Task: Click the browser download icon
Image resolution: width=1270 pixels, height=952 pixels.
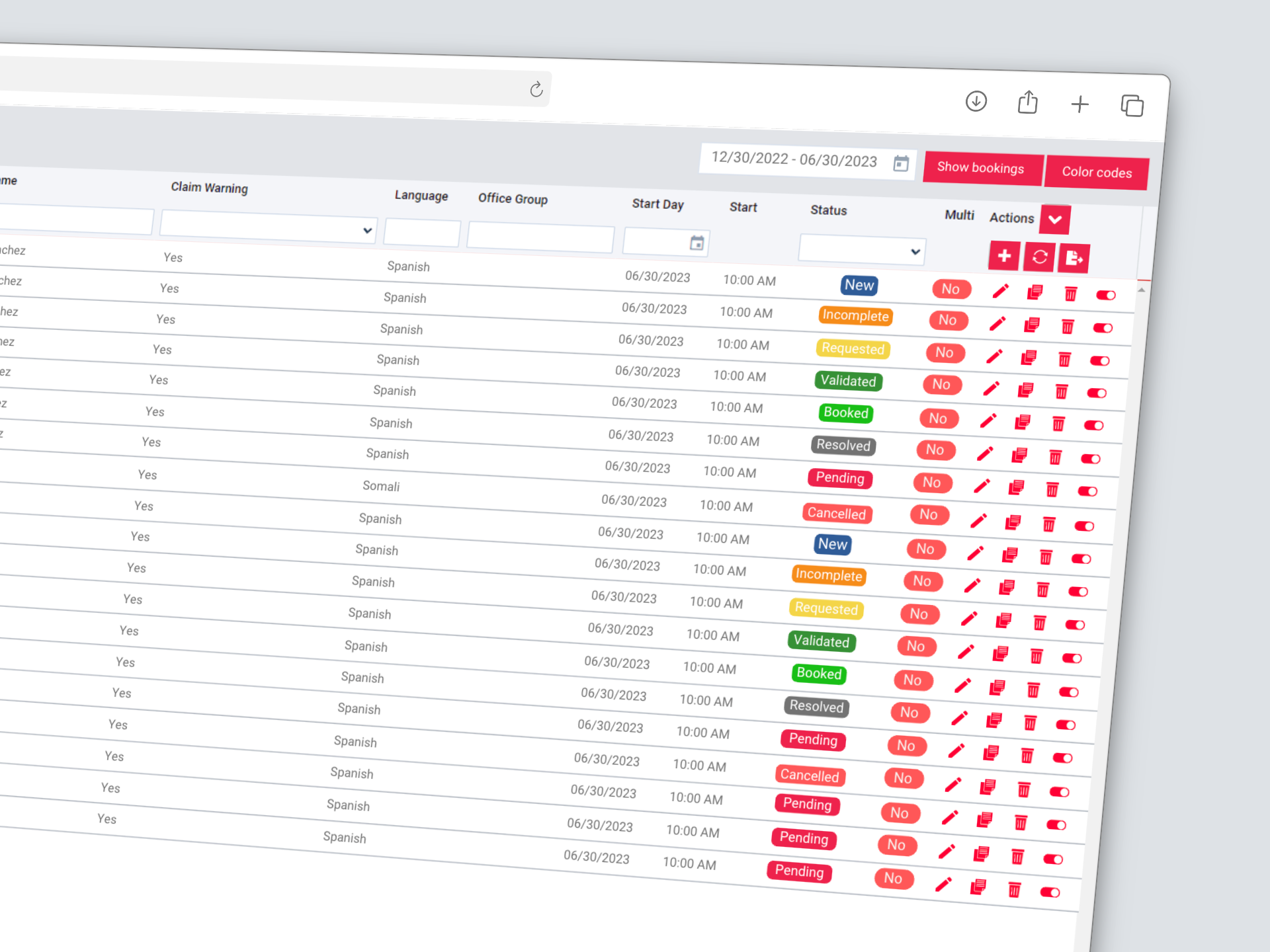Action: click(976, 101)
